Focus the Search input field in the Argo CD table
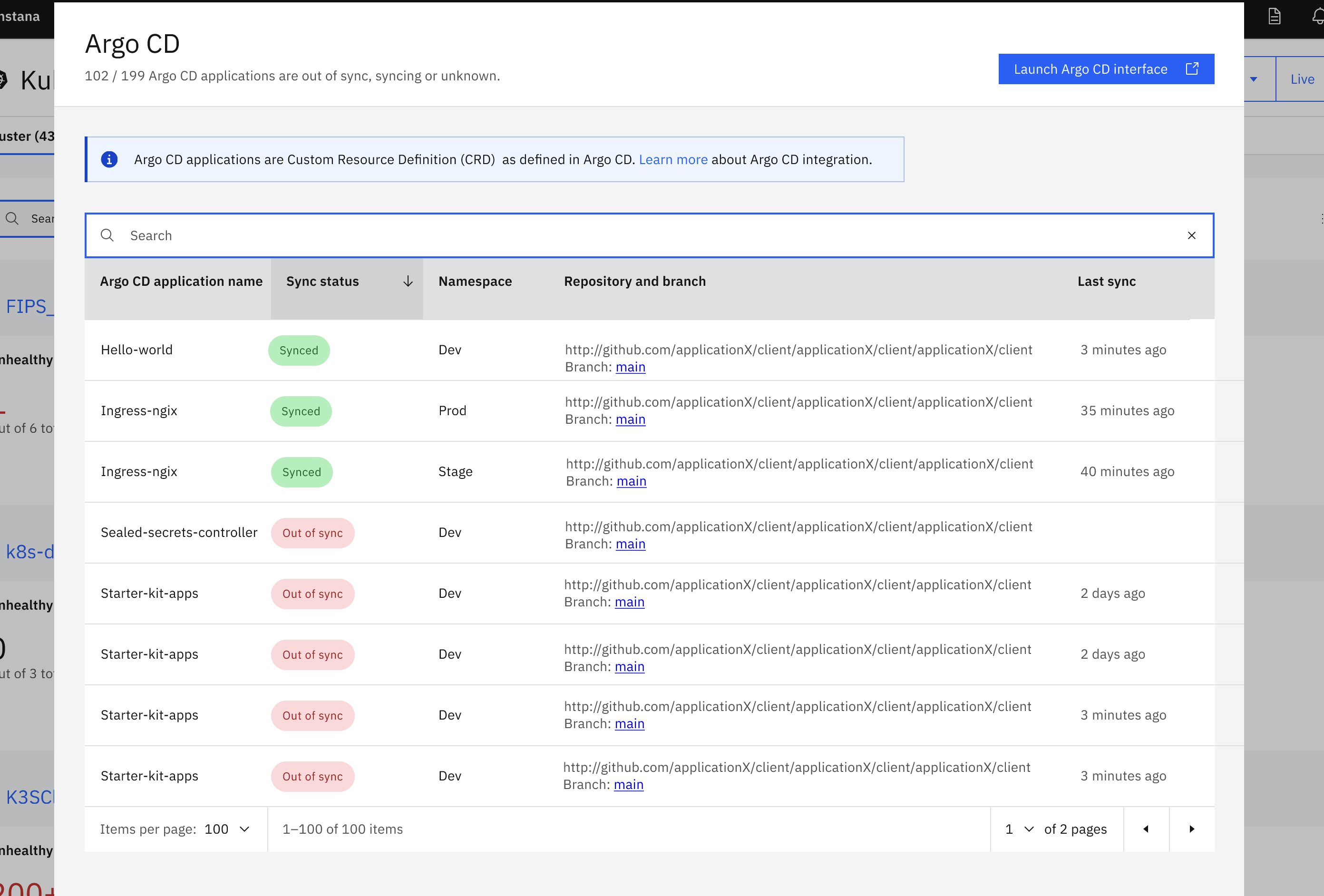 (649, 235)
